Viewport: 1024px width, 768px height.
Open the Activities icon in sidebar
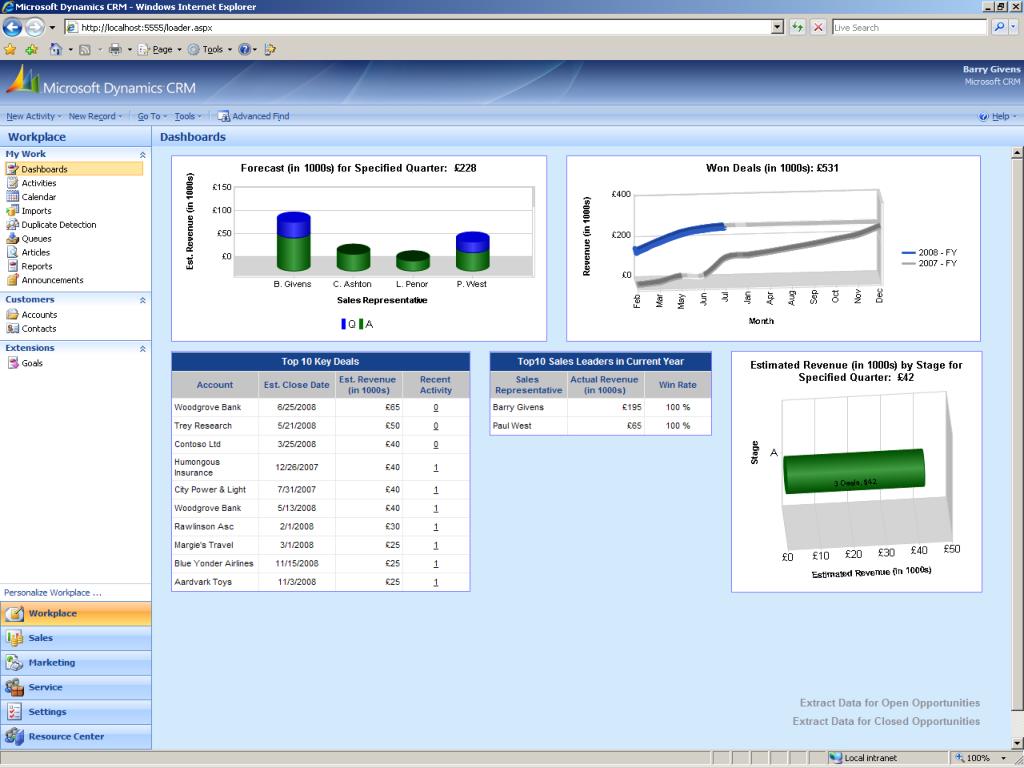12,183
